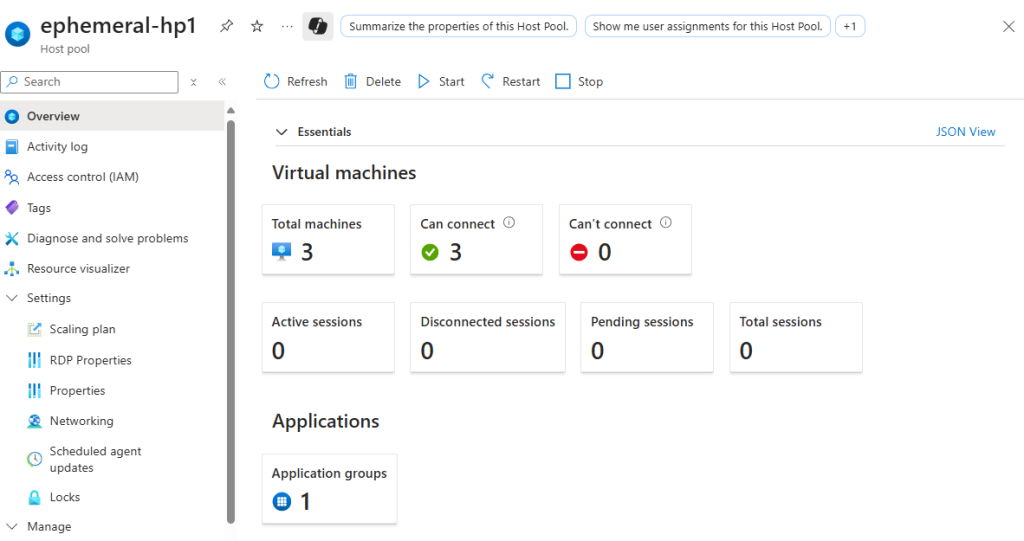Open the Copilot icon button
Viewport: 1024px width, 541px height.
[318, 26]
